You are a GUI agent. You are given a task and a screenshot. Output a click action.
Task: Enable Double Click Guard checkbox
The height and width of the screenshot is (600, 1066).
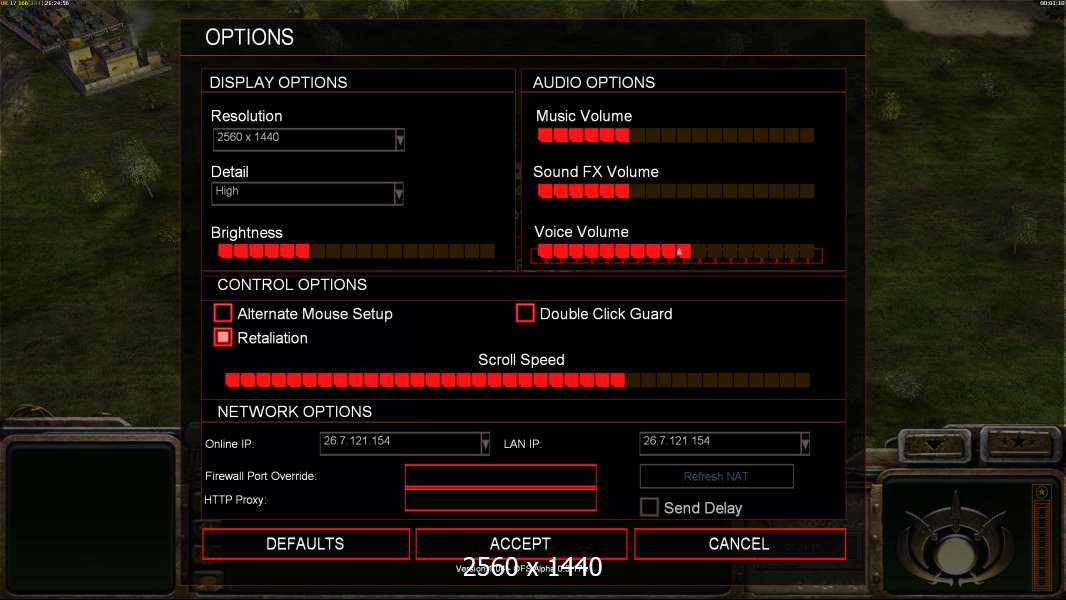click(x=525, y=313)
